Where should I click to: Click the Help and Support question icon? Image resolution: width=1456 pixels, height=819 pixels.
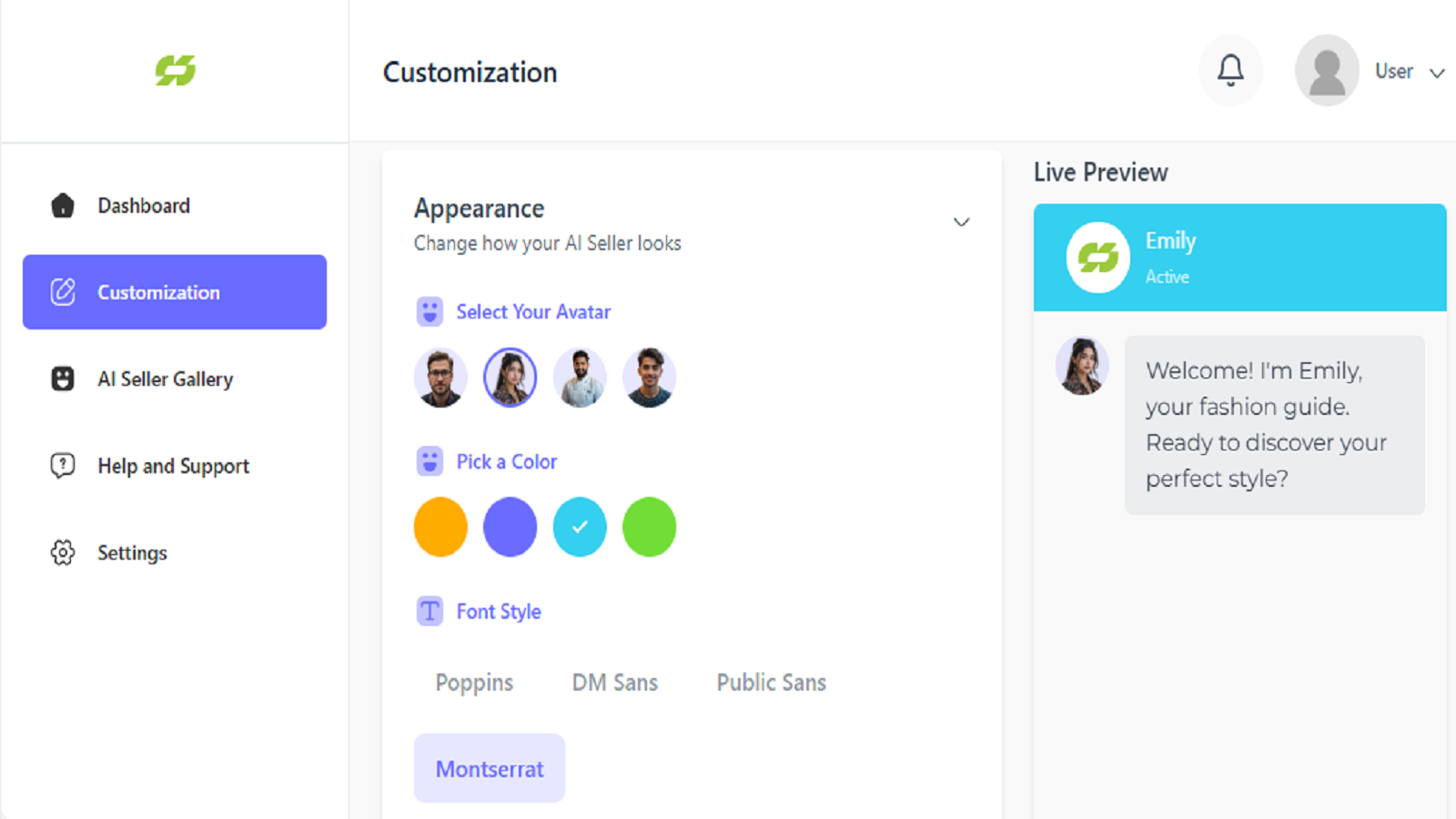(63, 466)
